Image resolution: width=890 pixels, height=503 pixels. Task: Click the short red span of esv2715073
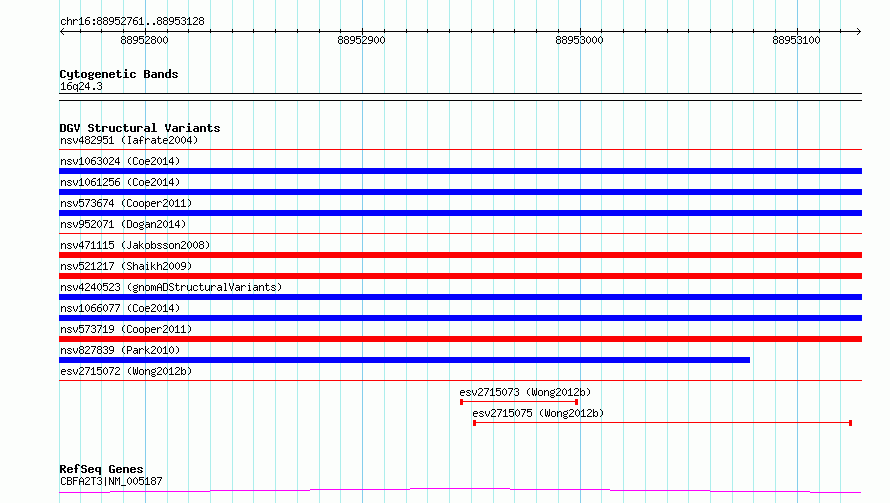(519, 402)
